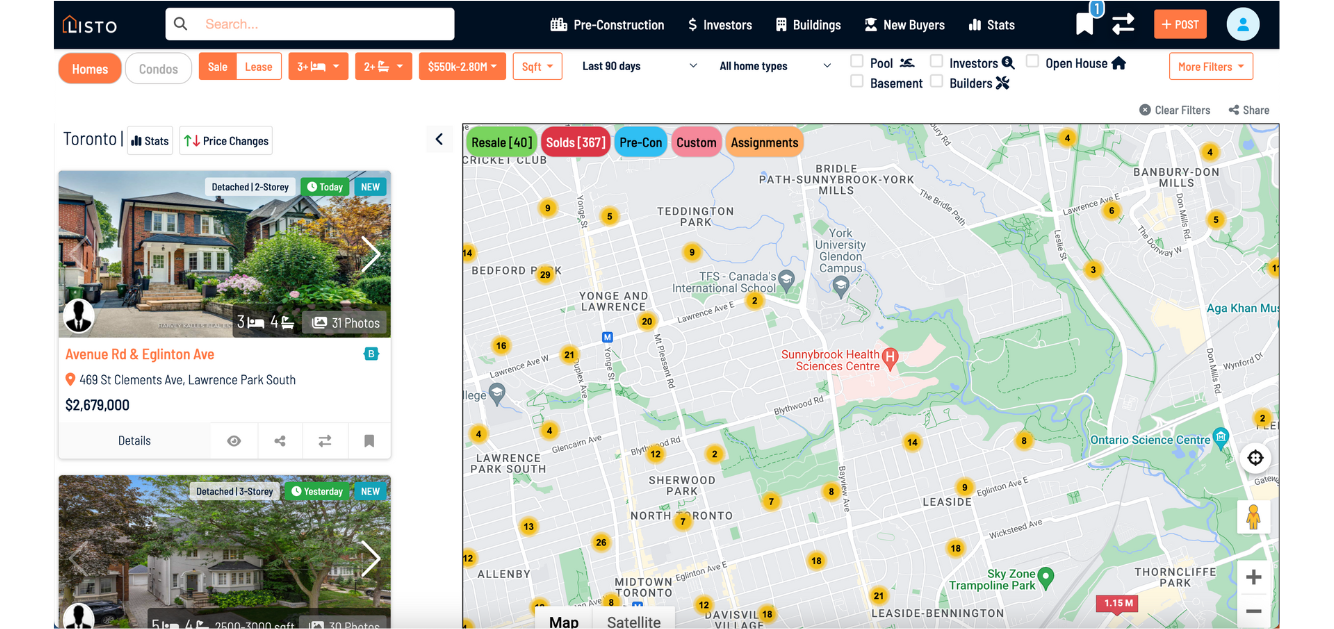
Task: Switch to the Solds [367] tab
Action: [576, 142]
